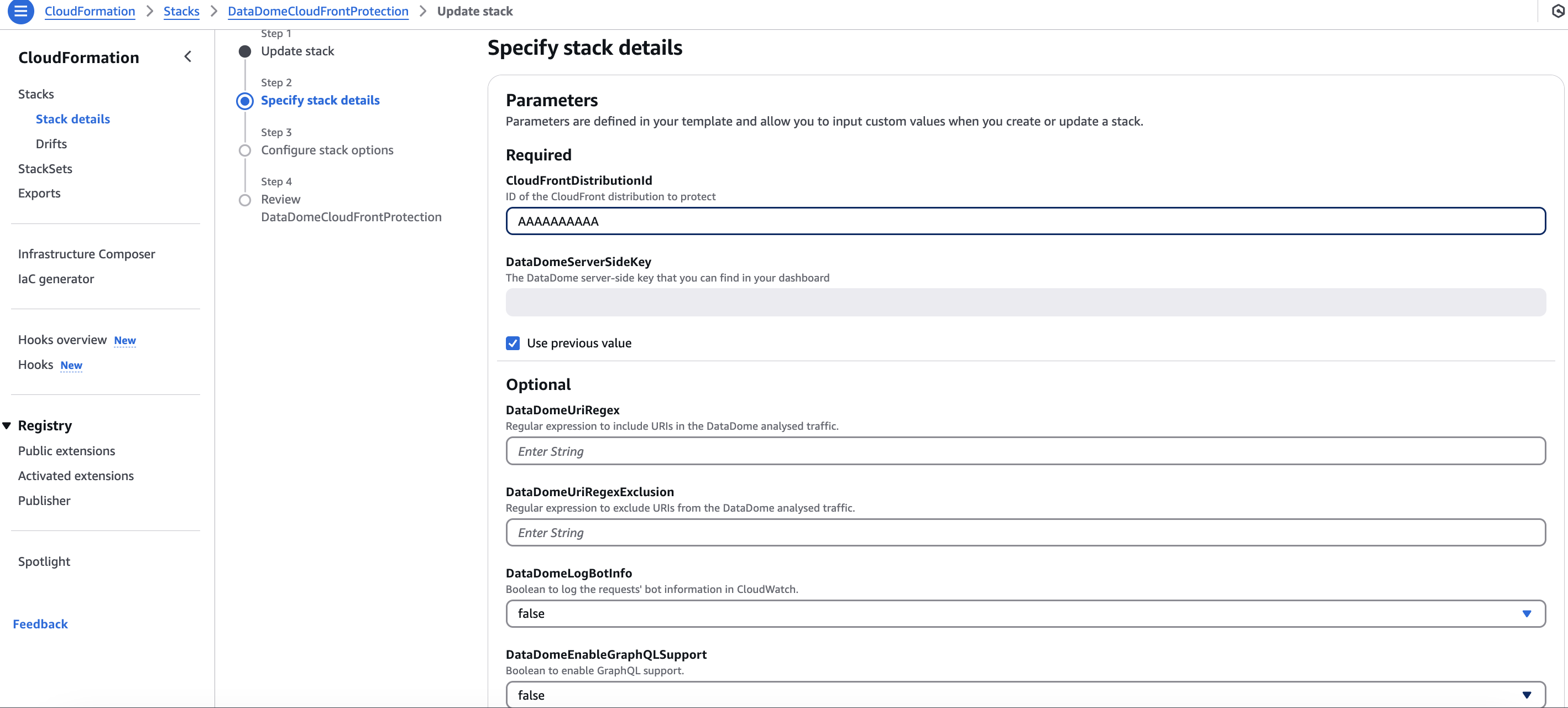This screenshot has height=708, width=1568.
Task: Select the Step 2 radio indicator
Action: (x=245, y=101)
